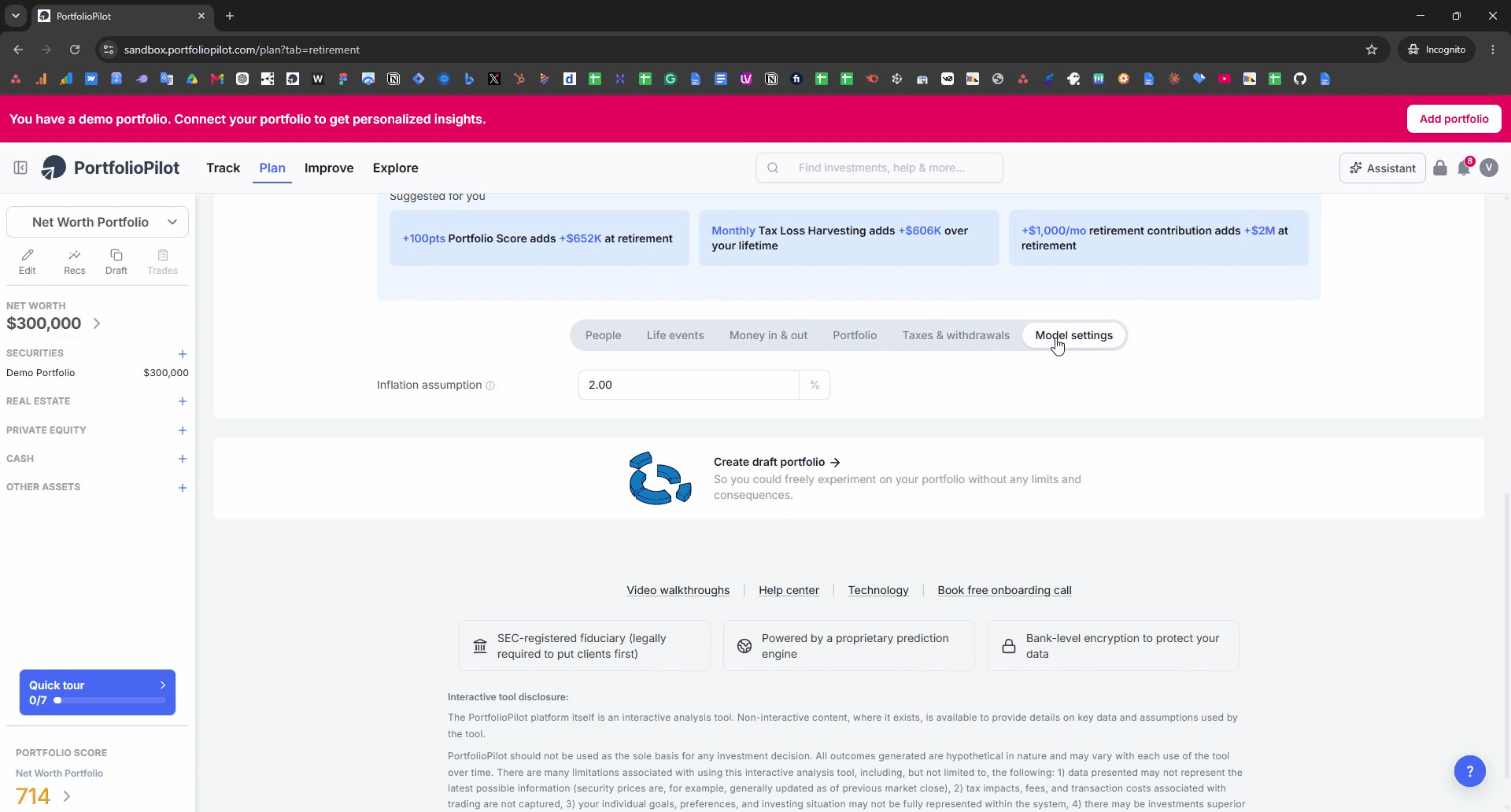Go to the Improve menu
This screenshot has width=1511, height=812.
[x=329, y=168]
